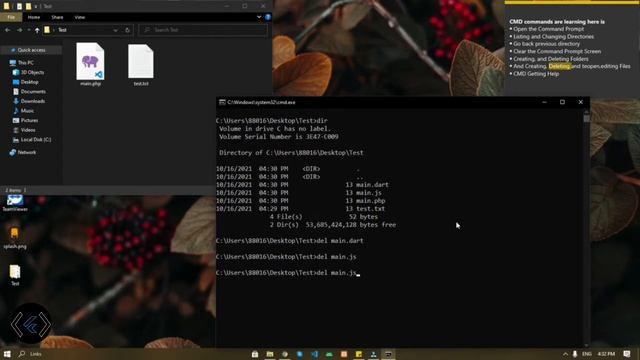Switch to Command Prompt taskbar button
The image size is (640, 360).
coord(388,354)
